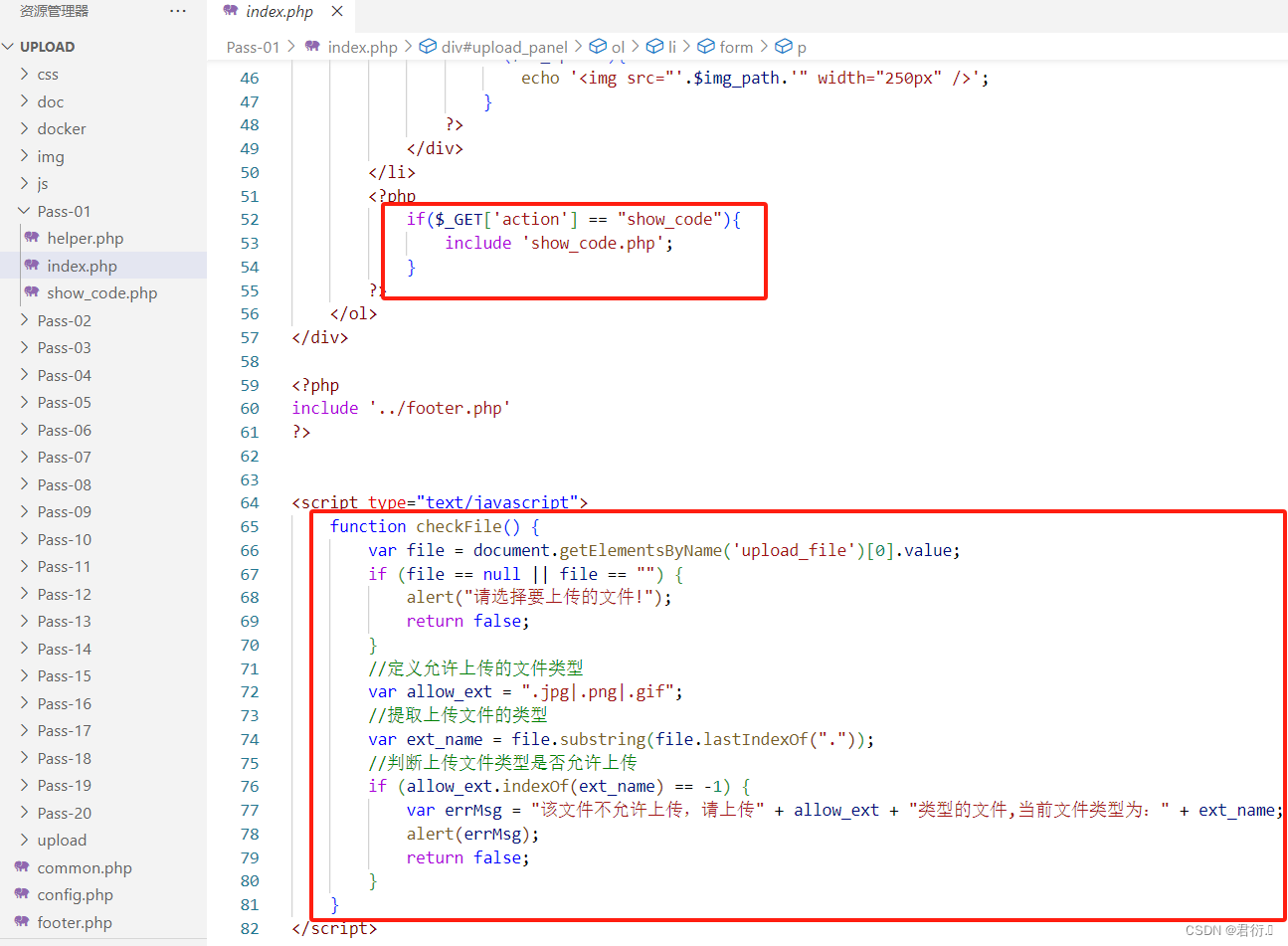
Task: Open the explorer panel more actions menu
Action: 178,11
